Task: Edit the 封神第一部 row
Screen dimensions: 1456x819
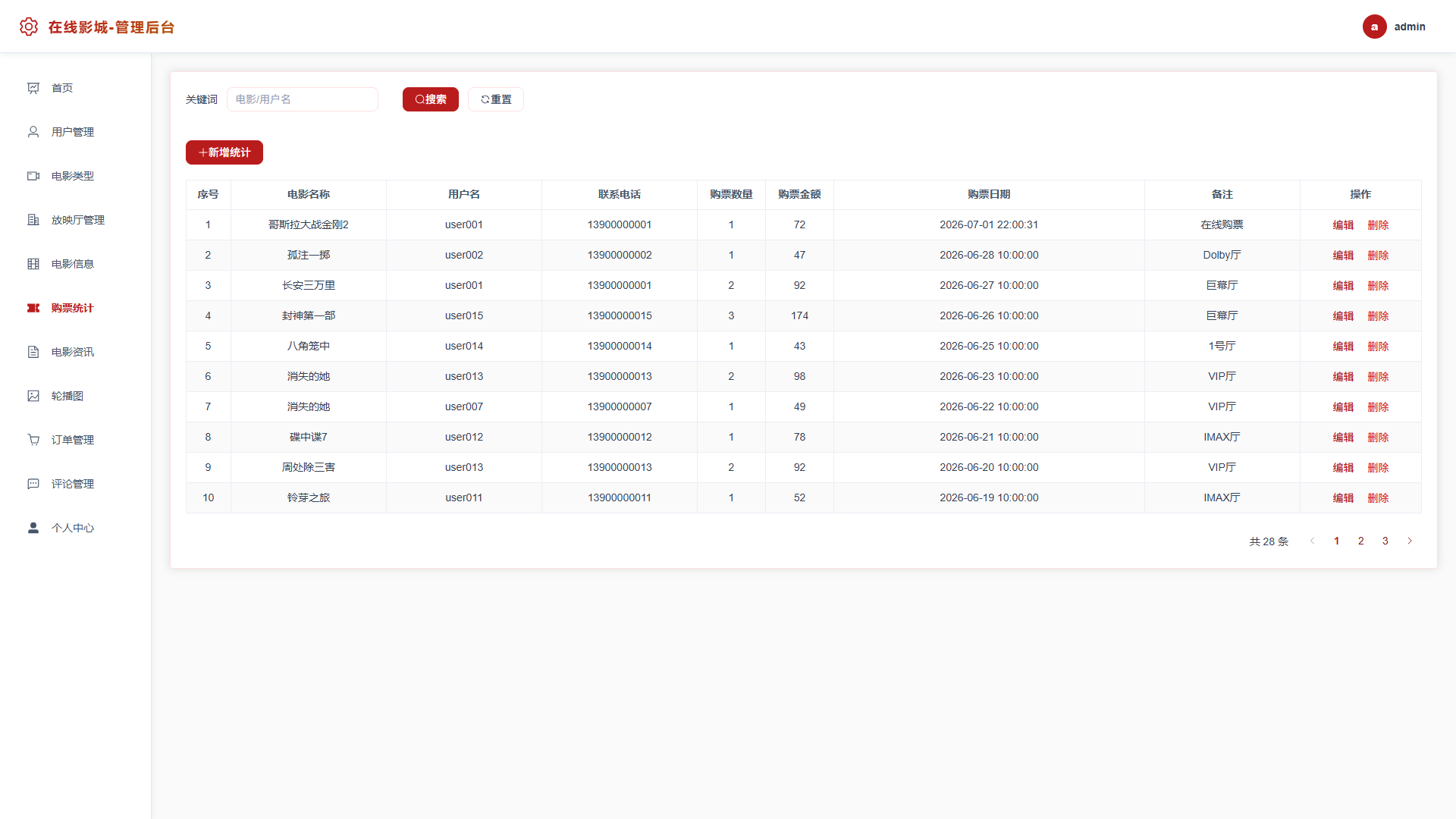Action: coord(1343,316)
